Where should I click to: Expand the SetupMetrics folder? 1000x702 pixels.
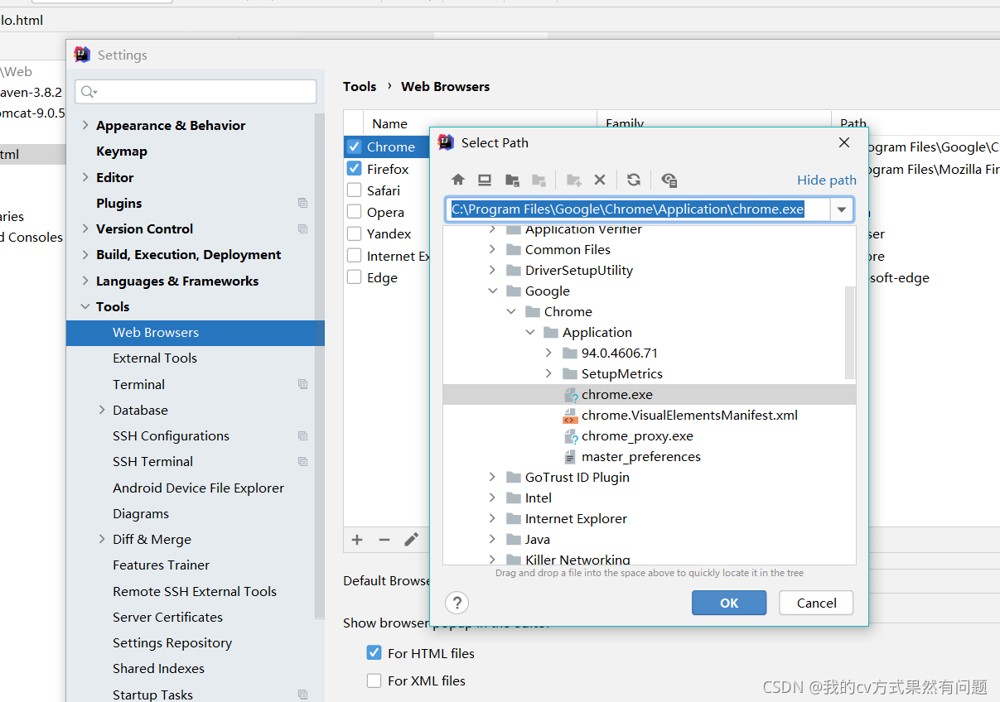click(x=549, y=374)
